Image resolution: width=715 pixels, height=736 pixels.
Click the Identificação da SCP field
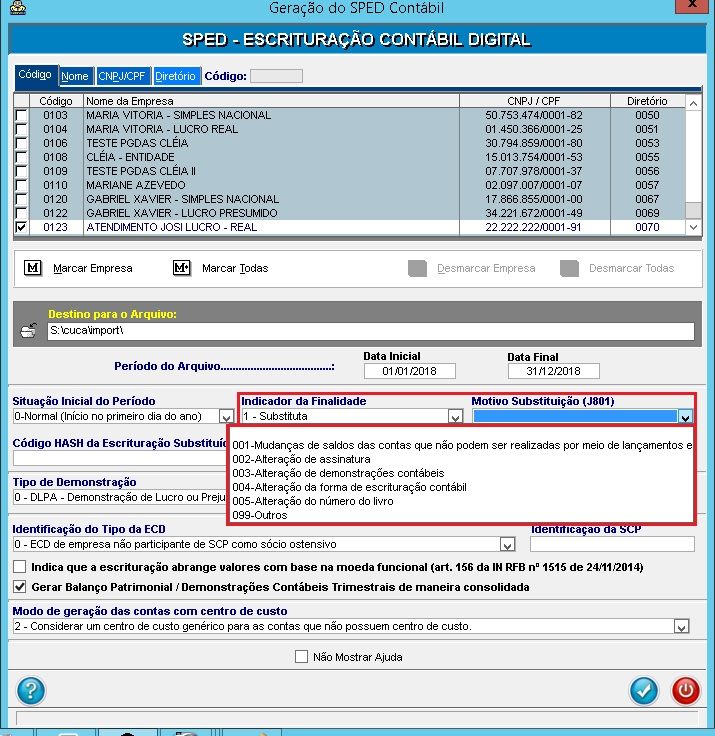coord(612,544)
